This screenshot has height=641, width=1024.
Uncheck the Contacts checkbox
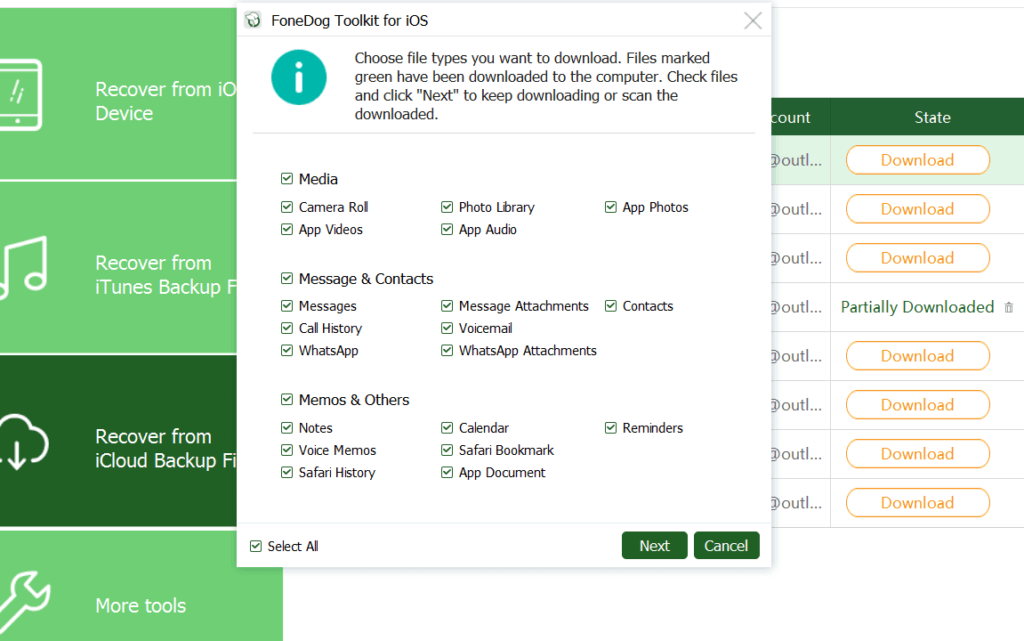(611, 305)
